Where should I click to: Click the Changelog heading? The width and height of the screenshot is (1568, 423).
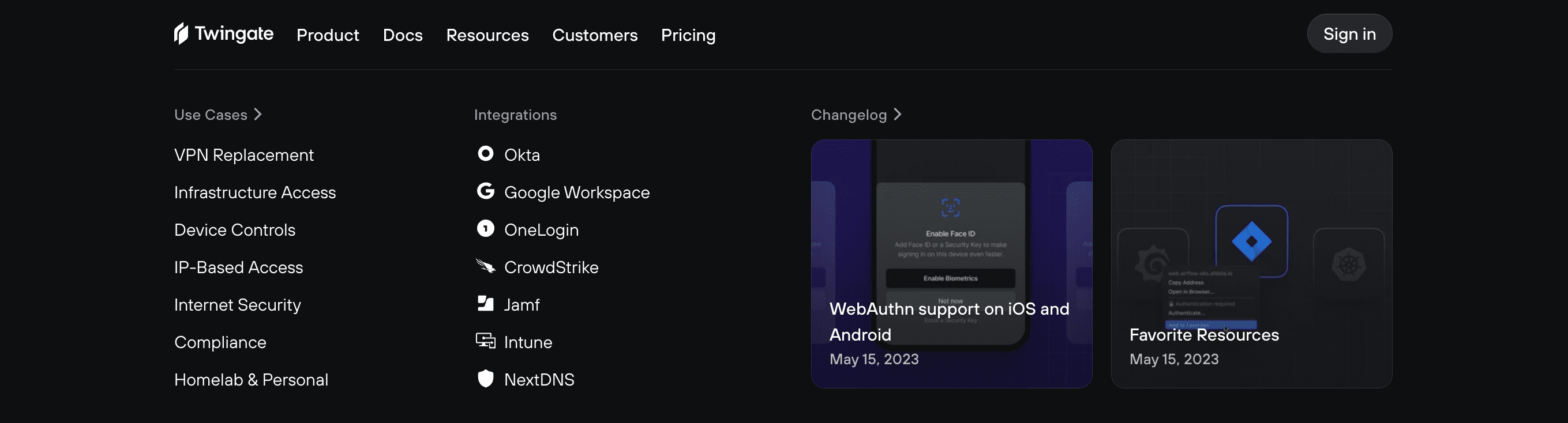[x=849, y=115]
